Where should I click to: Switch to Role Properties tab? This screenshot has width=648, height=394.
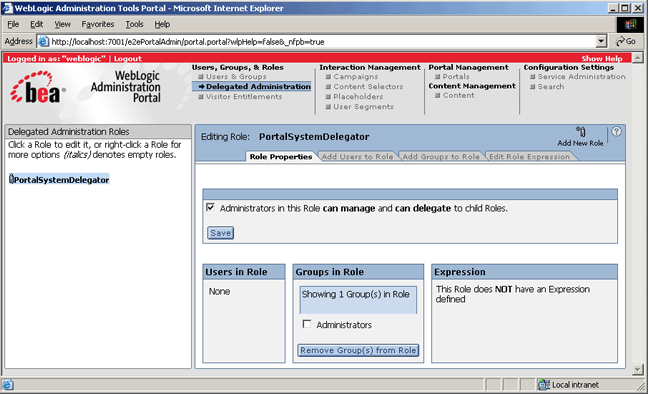click(x=281, y=157)
